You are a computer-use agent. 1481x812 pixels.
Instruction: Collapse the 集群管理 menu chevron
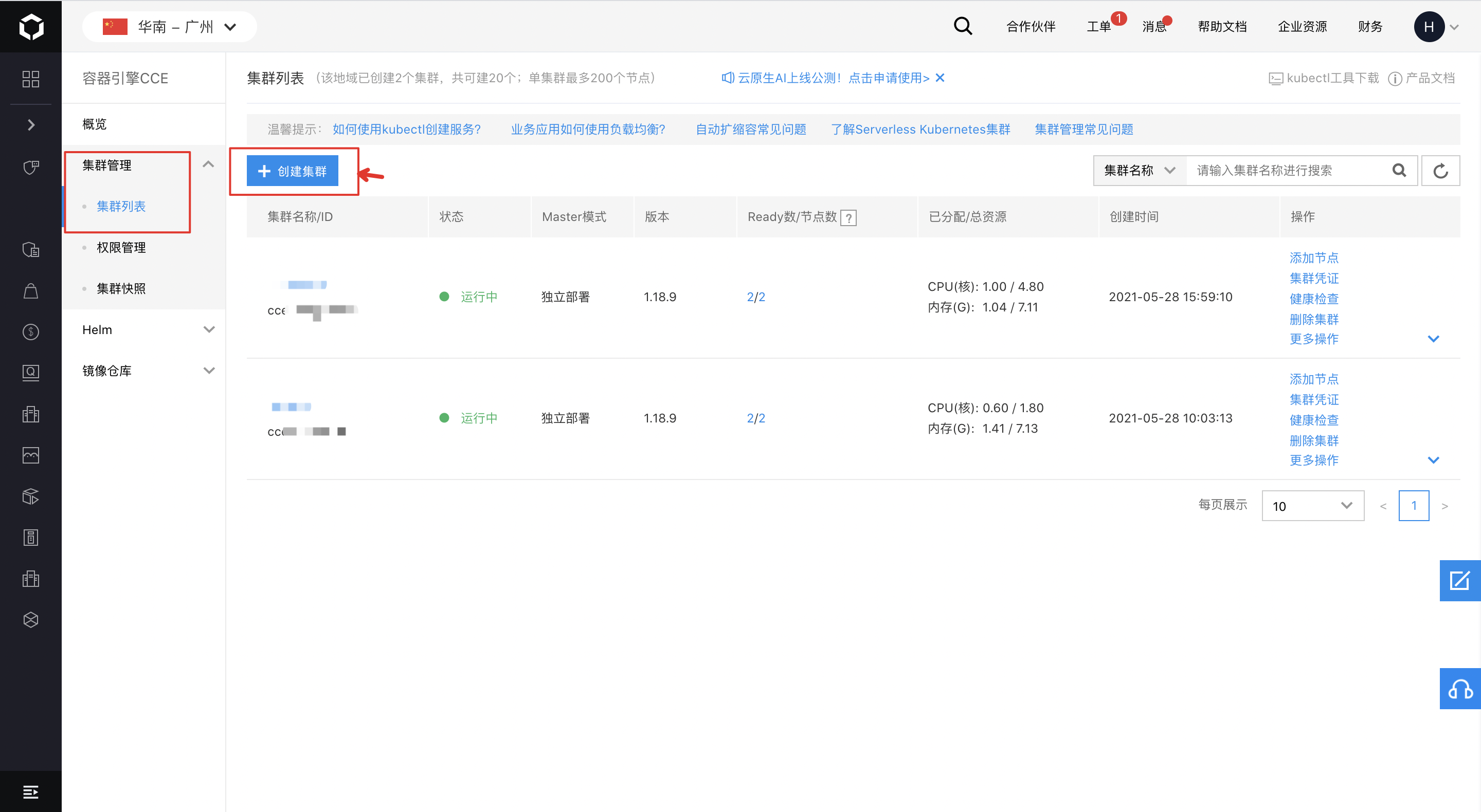click(209, 165)
